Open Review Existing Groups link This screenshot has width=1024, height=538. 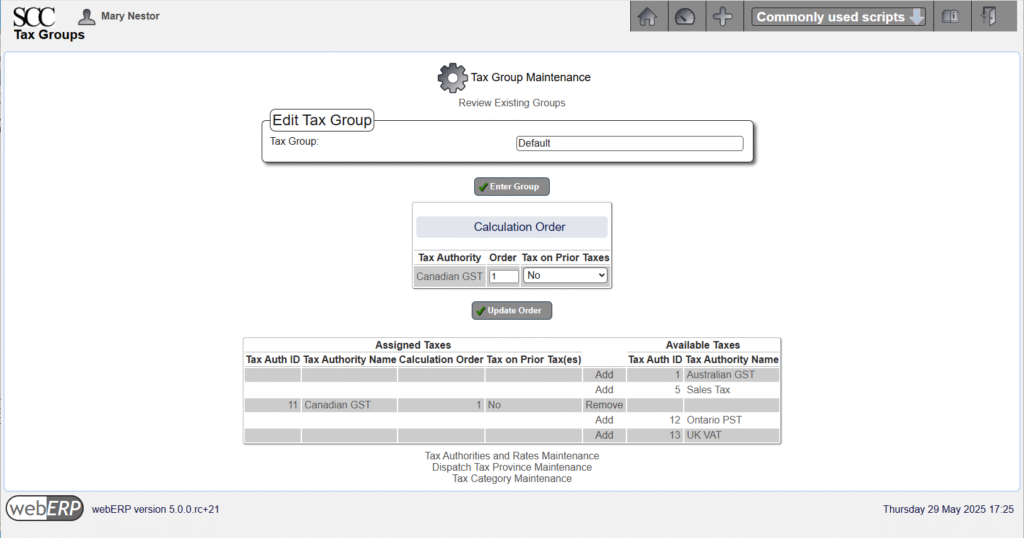(511, 103)
